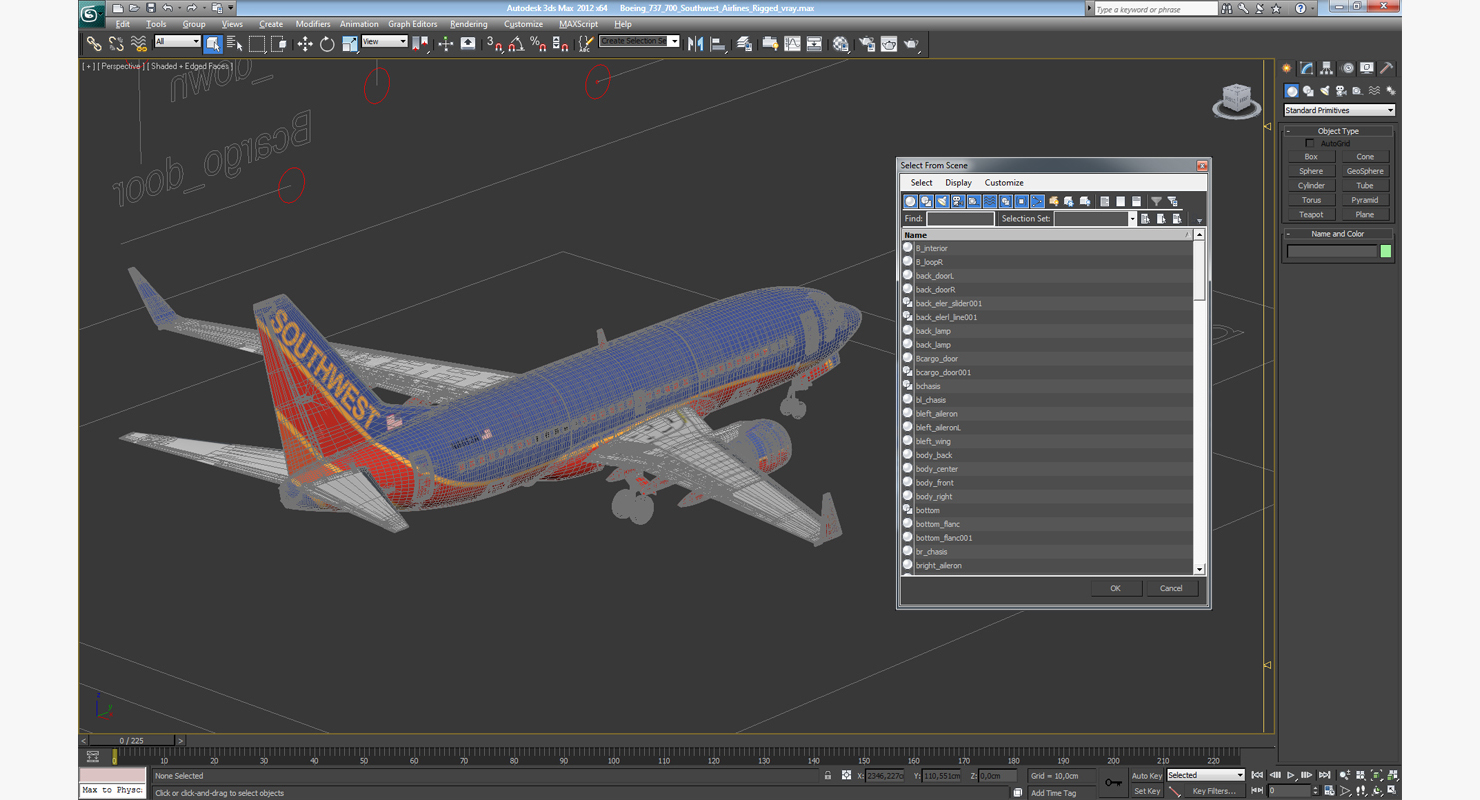Open Render Setup from toolbar
The image size is (1480, 800).
coord(866,44)
